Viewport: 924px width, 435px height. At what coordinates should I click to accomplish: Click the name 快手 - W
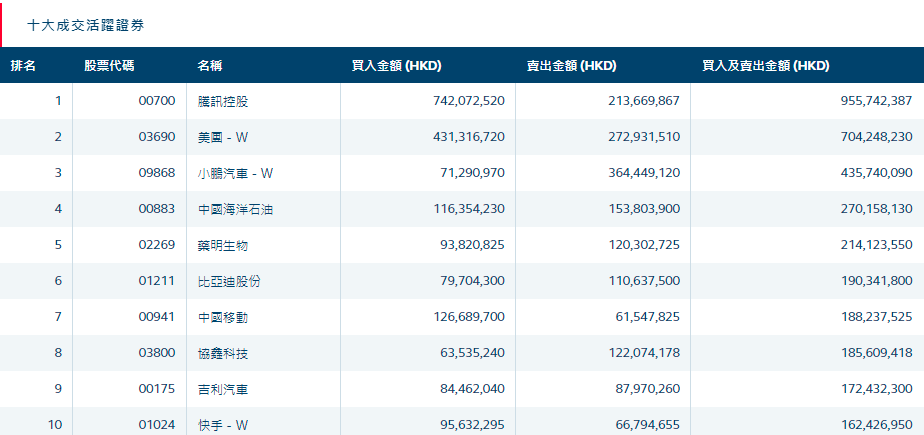pos(223,425)
